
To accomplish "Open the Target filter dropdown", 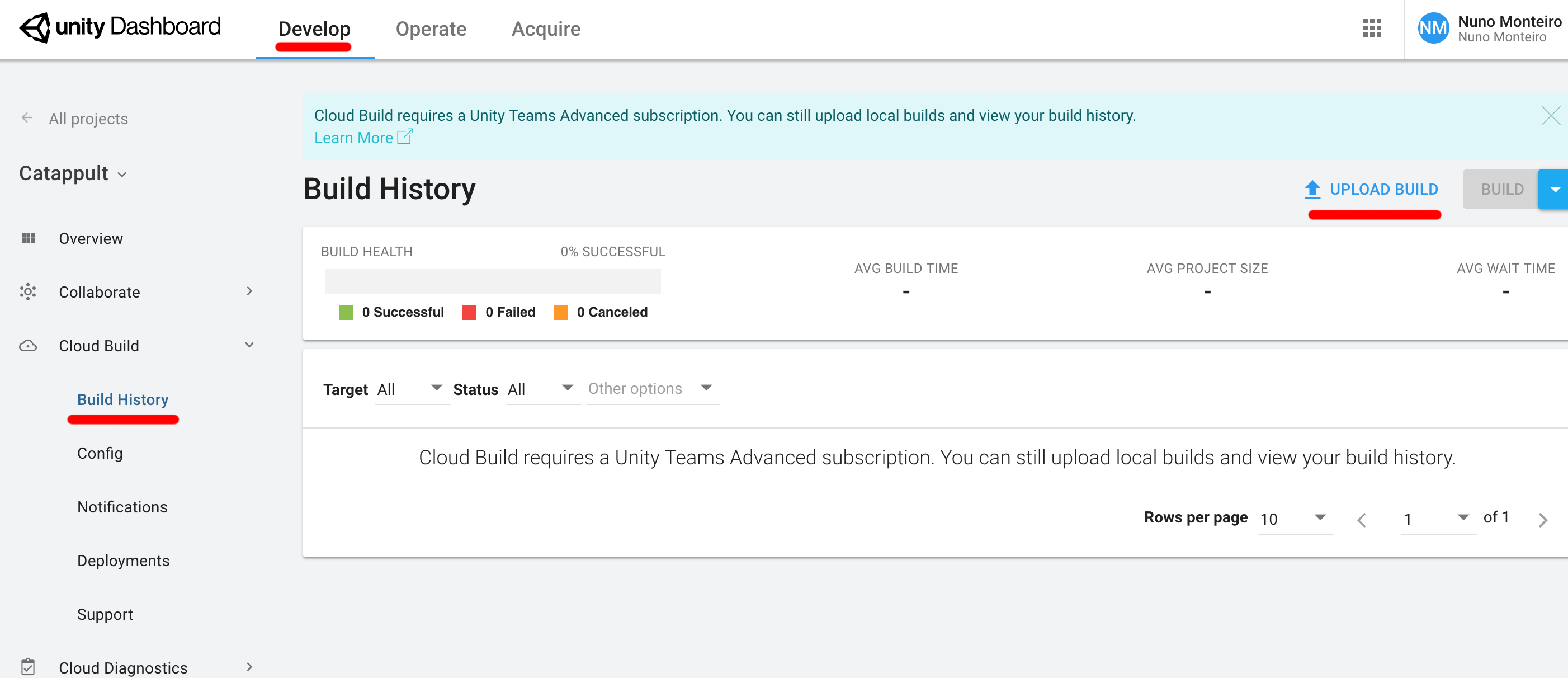I will pyautogui.click(x=413, y=389).
